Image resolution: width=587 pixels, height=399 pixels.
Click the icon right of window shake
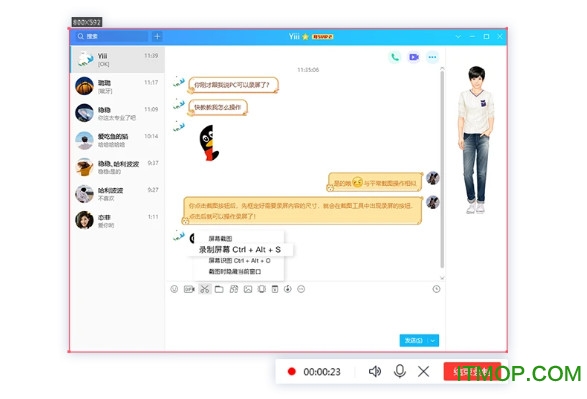275,289
